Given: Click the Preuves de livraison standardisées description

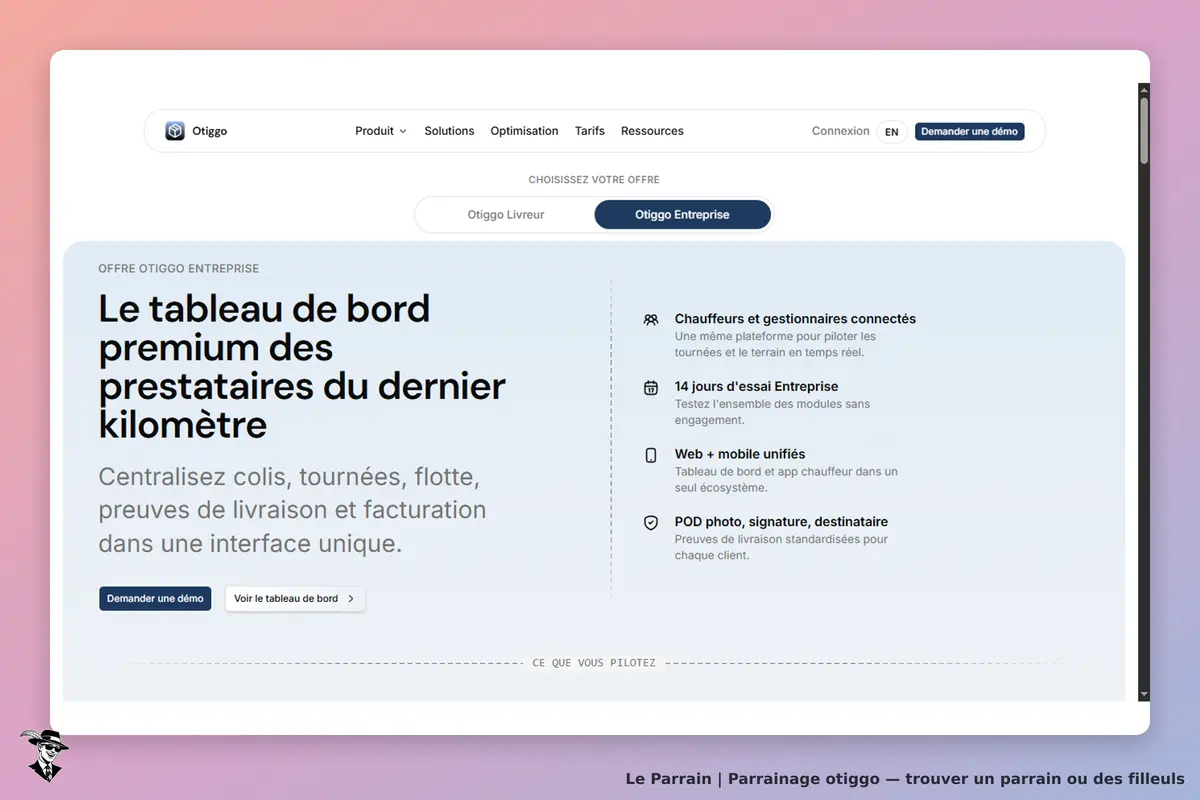Looking at the screenshot, I should pyautogui.click(x=781, y=547).
